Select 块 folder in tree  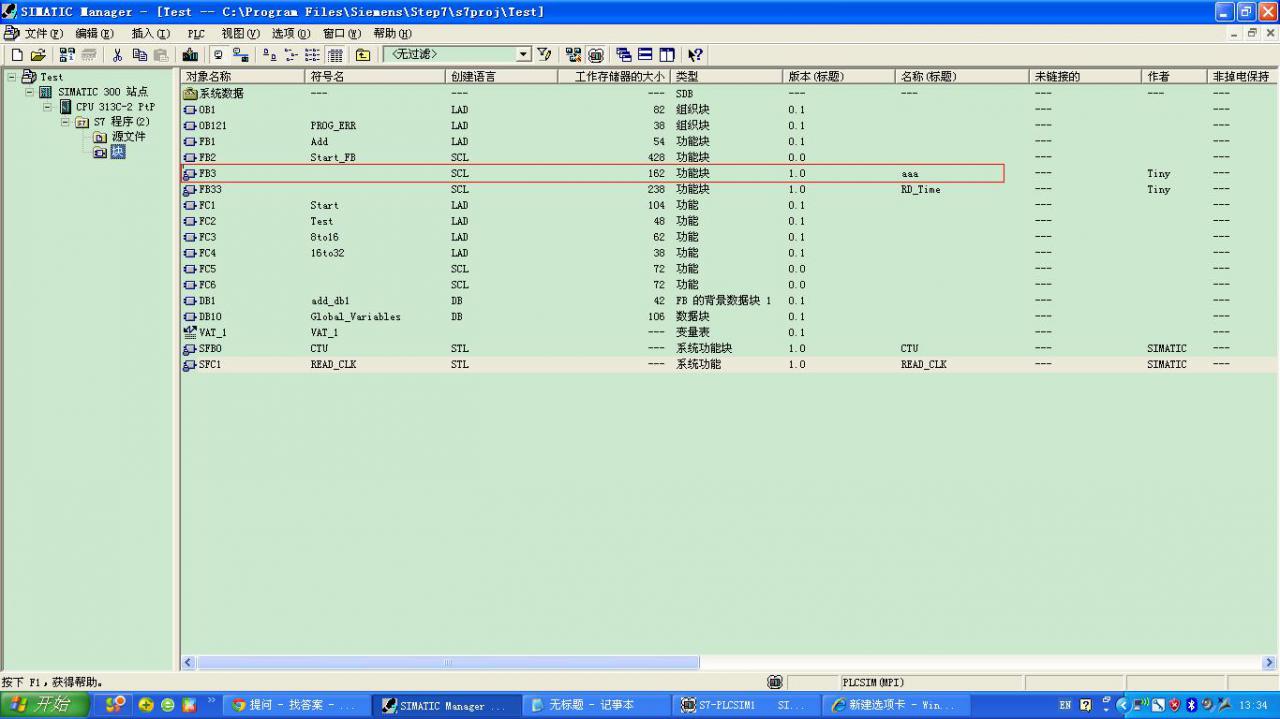click(x=118, y=152)
